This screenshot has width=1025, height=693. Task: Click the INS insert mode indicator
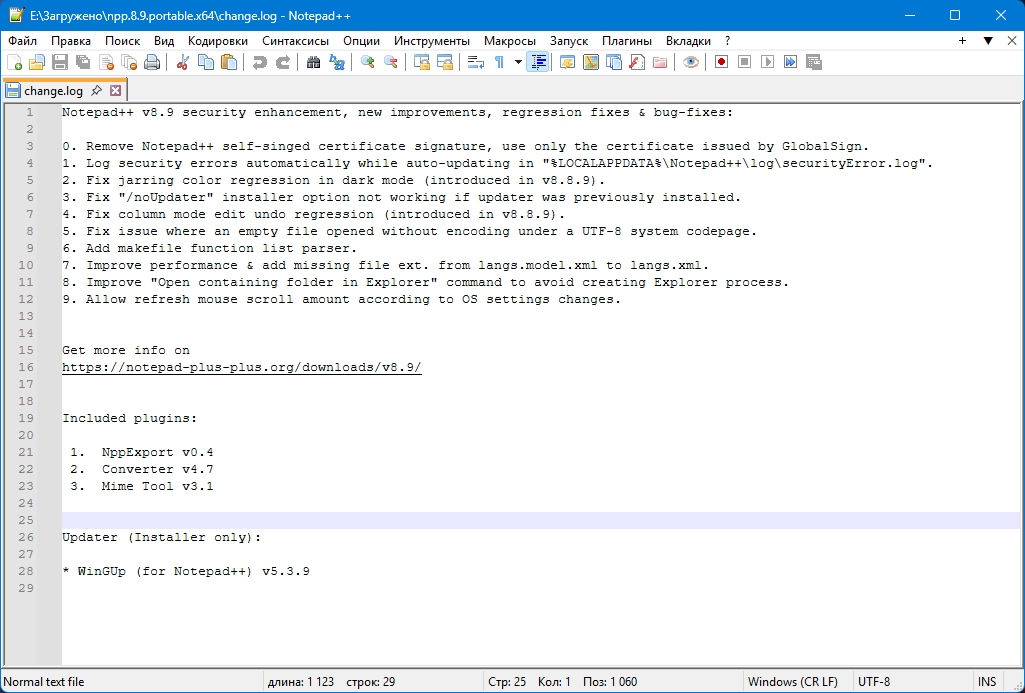pyautogui.click(x=987, y=682)
